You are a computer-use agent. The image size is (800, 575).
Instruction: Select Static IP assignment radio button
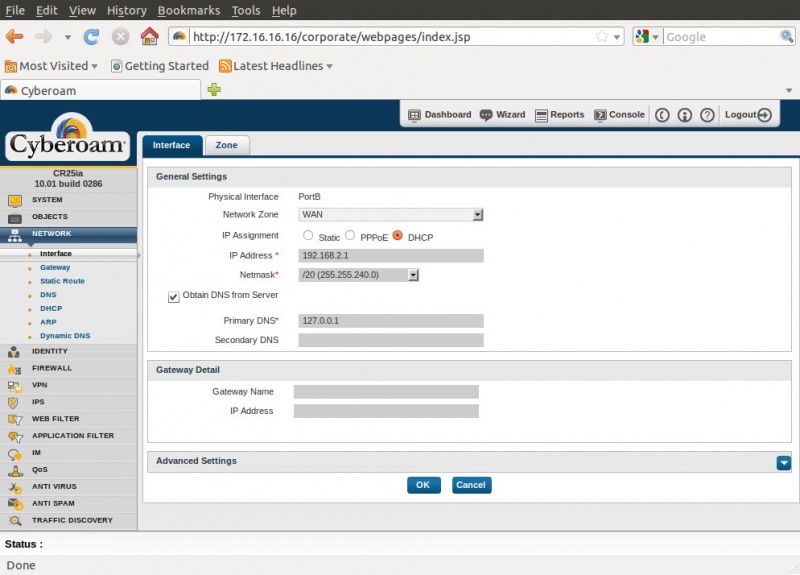[x=308, y=236]
